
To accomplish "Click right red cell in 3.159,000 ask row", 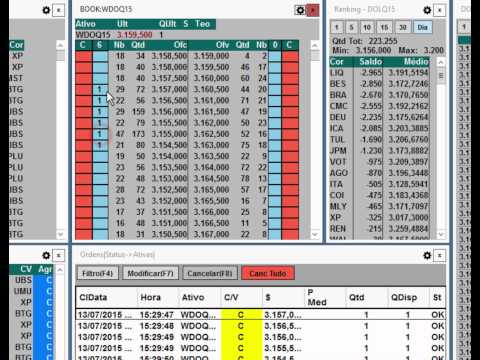I will click(290, 56).
